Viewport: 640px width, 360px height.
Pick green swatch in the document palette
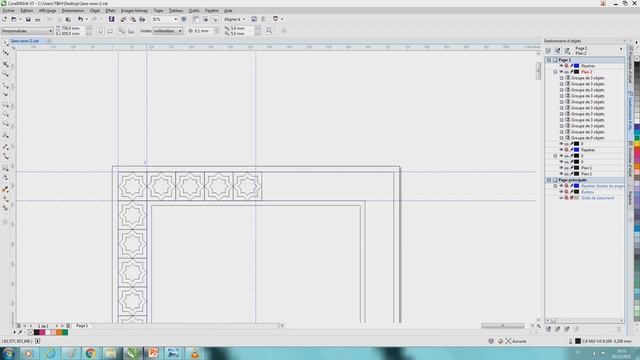coord(64,333)
